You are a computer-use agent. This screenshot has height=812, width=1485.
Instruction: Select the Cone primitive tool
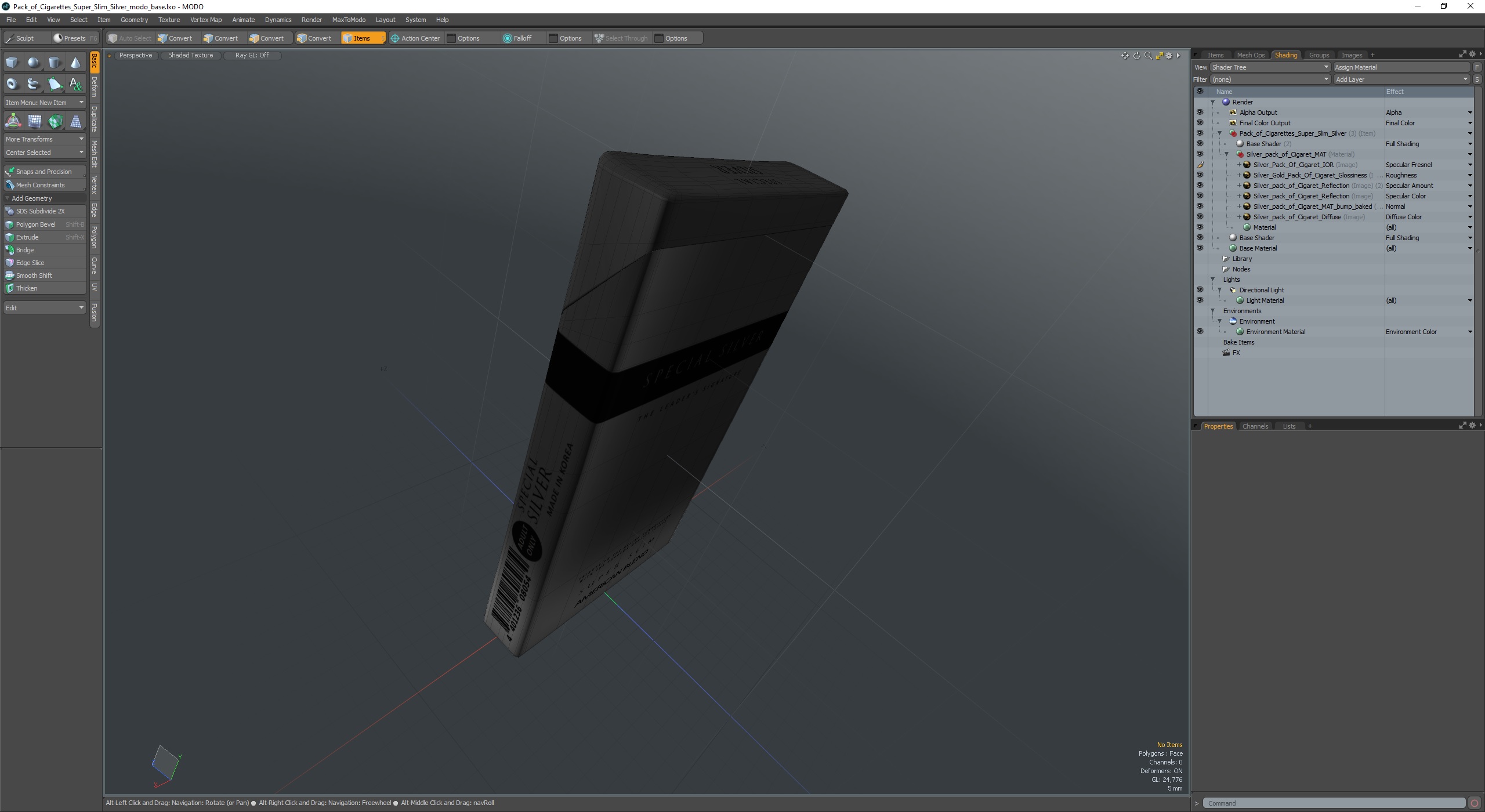click(75, 63)
